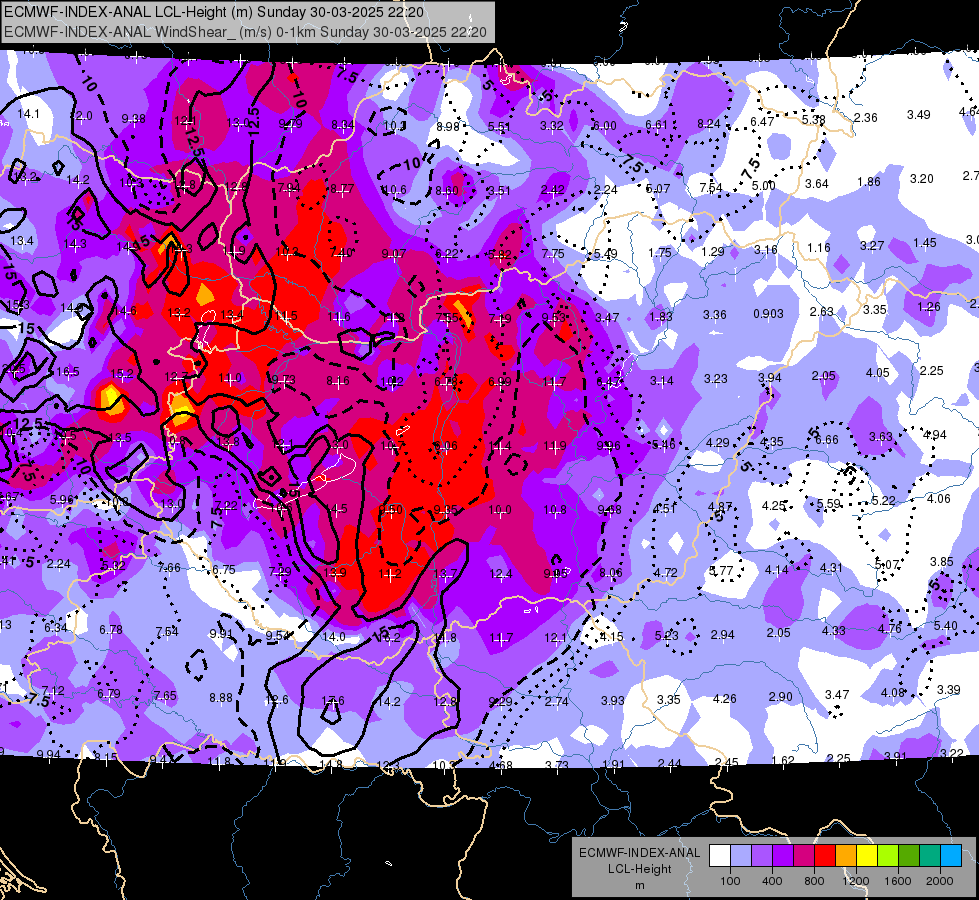Click the wind shear value "0.903"
The height and width of the screenshot is (900, 979).
[x=768, y=314]
